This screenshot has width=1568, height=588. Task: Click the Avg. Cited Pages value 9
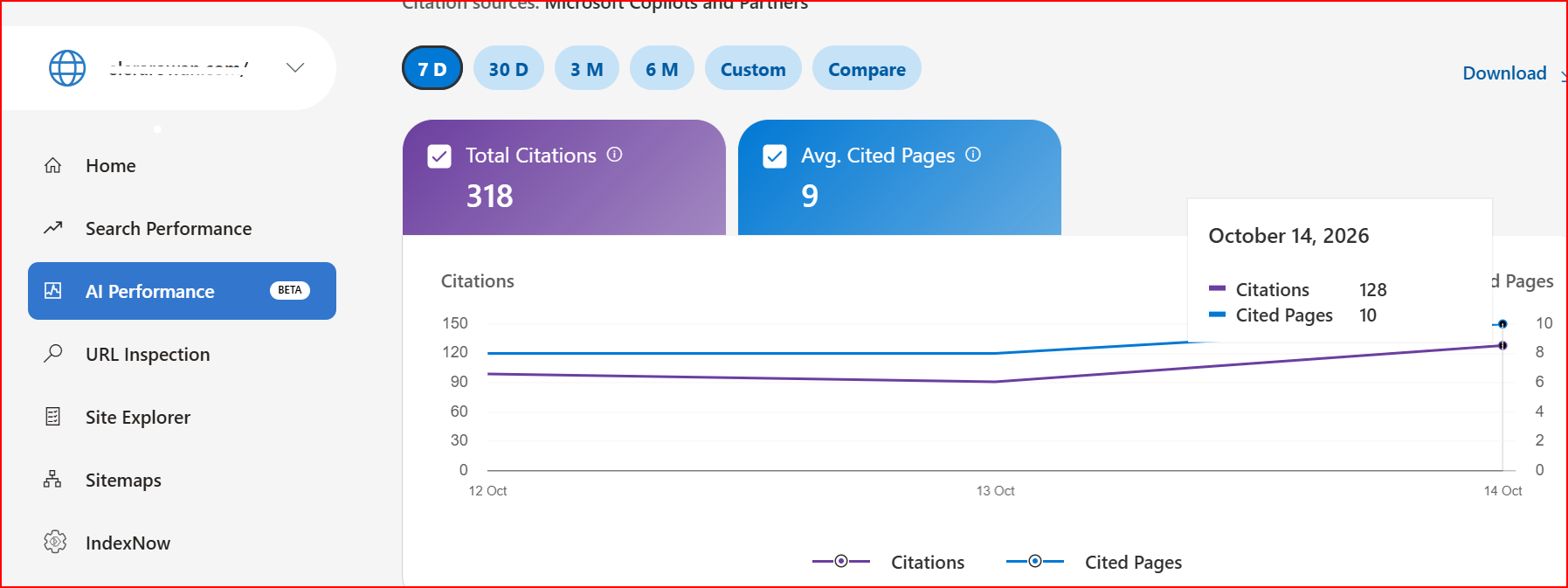tap(810, 196)
